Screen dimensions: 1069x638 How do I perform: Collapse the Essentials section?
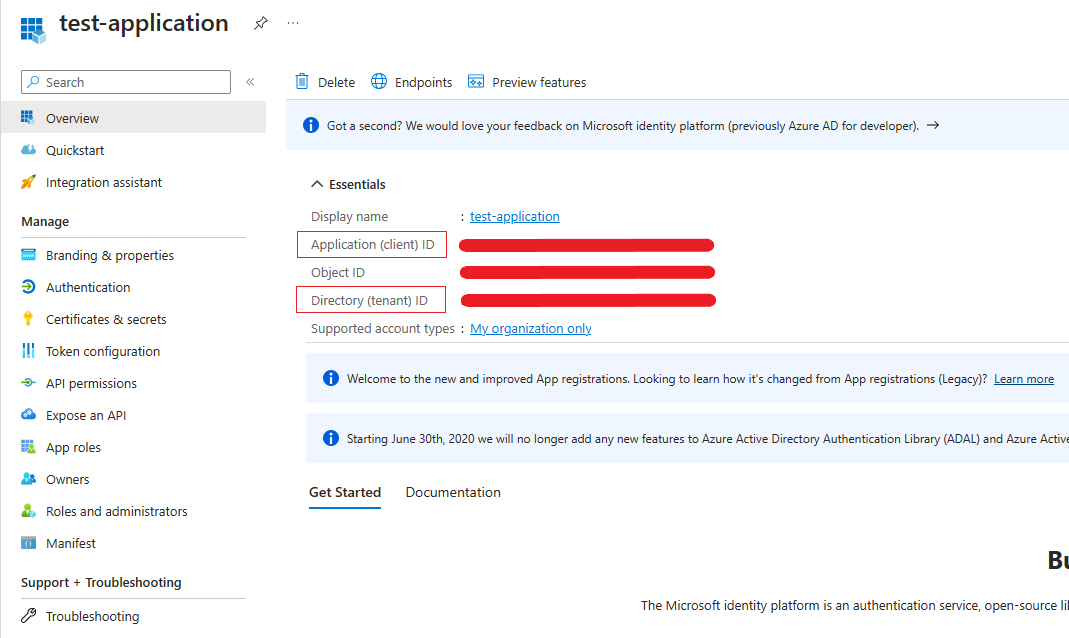317,184
